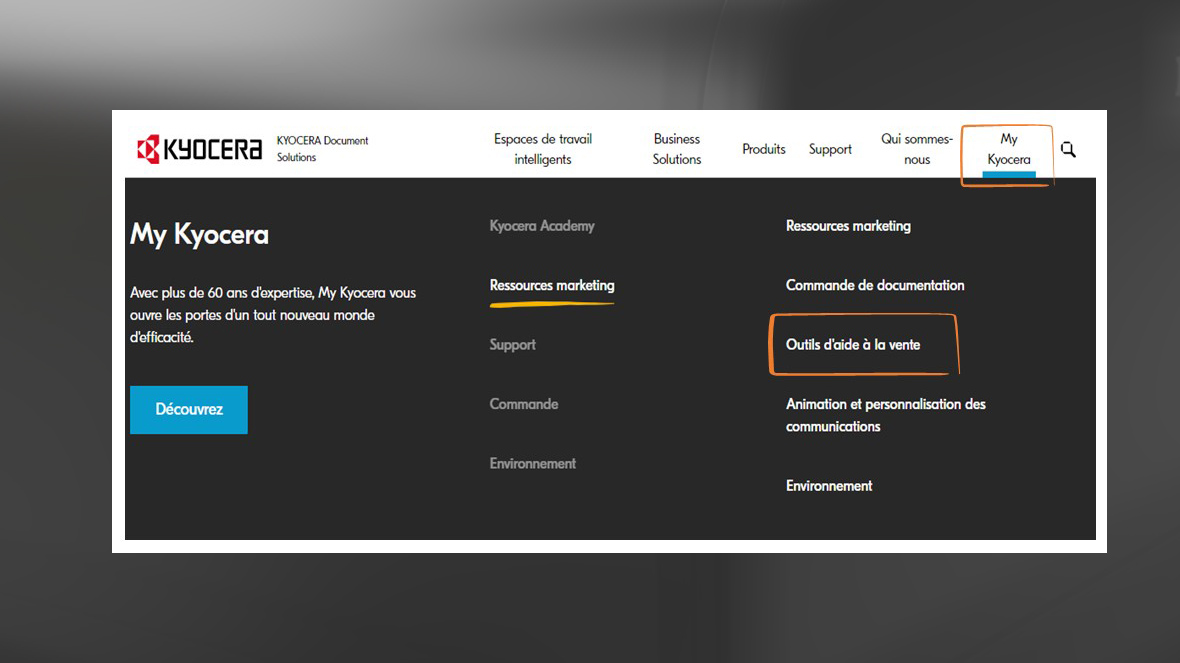Screen dimensions: 1180x663
Task: Select the Kyocera Academy category
Action: point(542,226)
